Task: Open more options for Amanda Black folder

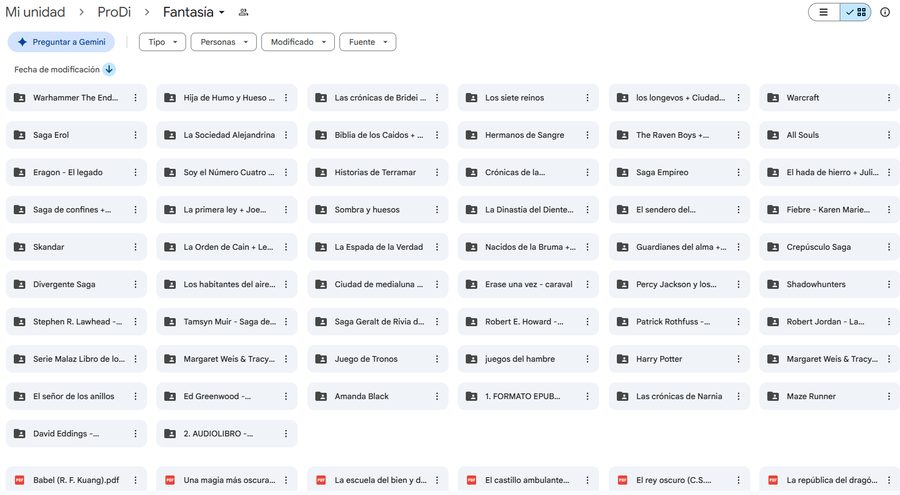Action: tap(437, 396)
